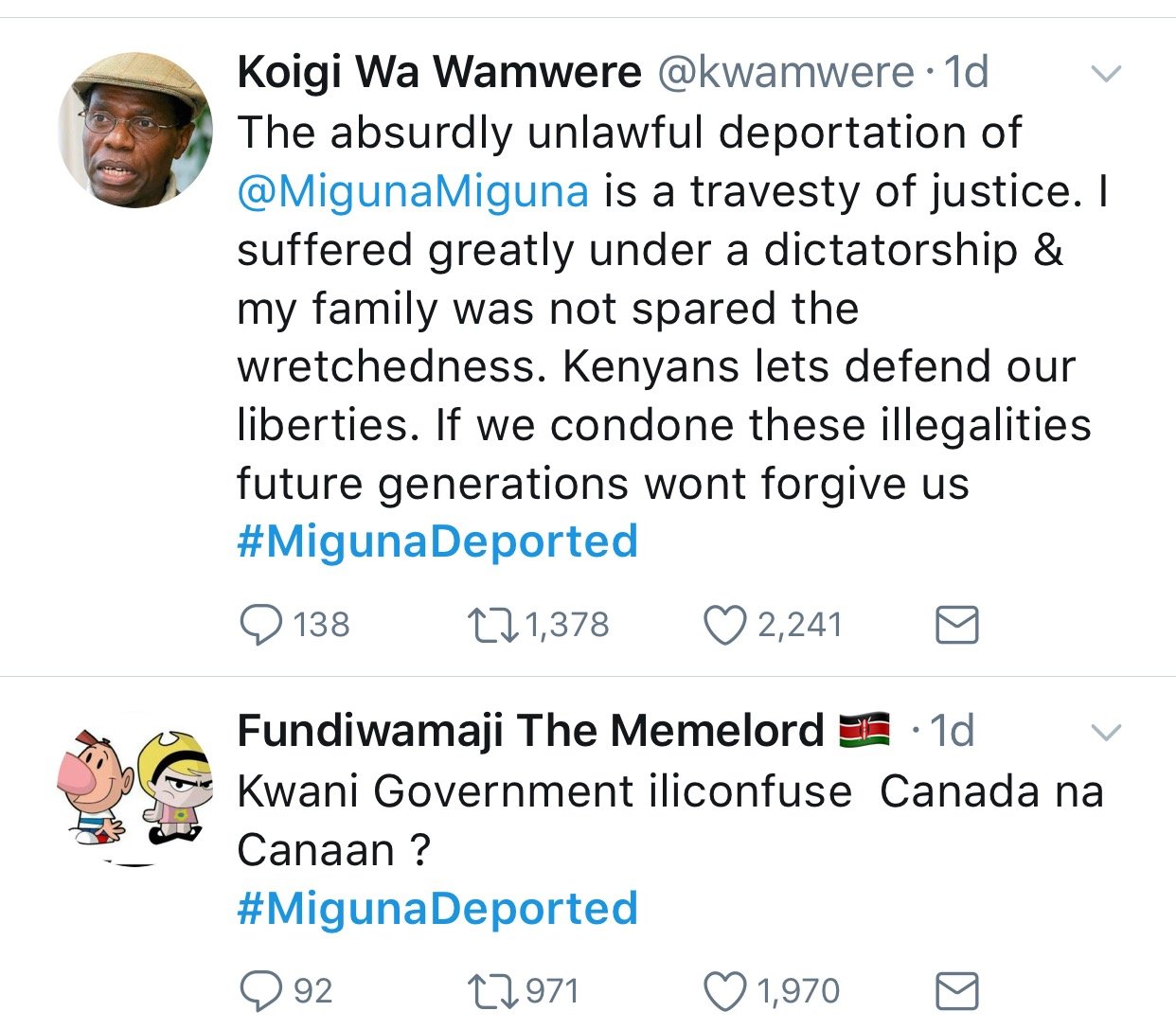Share Fundiwamaji's tweet via message envelope
Screen dimensions: 1176x1029
coord(956,991)
